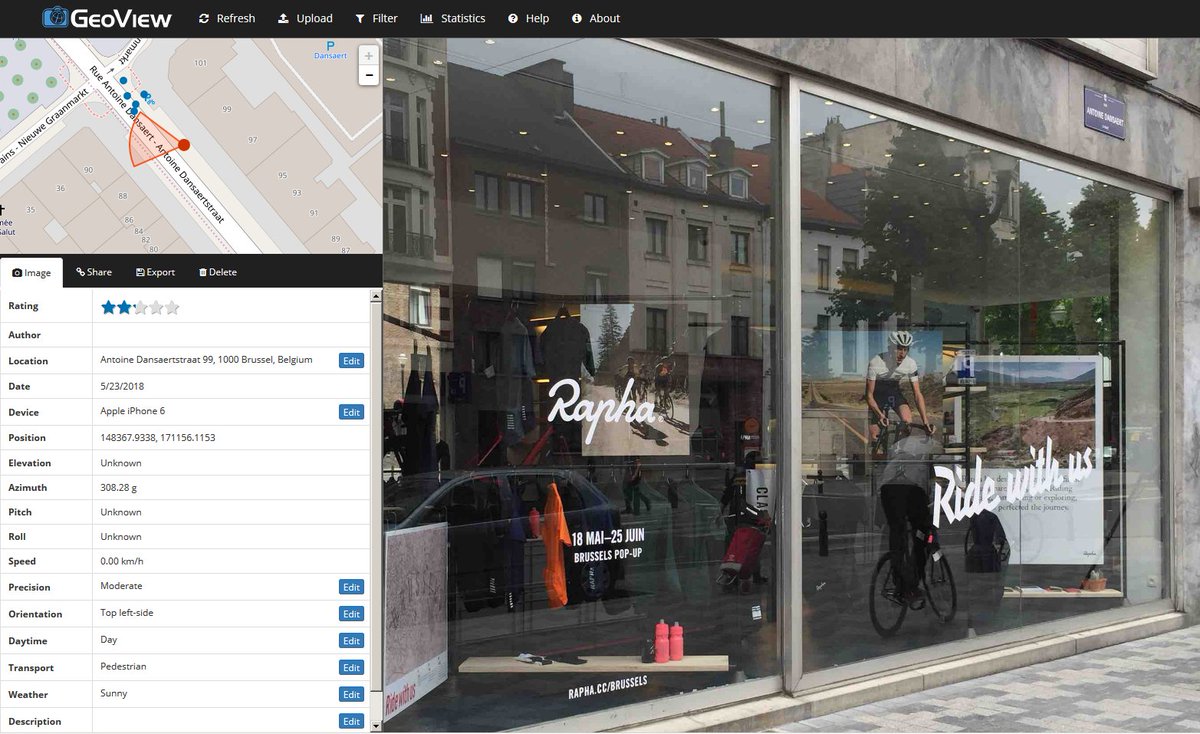1200x734 pixels.
Task: Edit the Daytime value
Action: click(351, 641)
